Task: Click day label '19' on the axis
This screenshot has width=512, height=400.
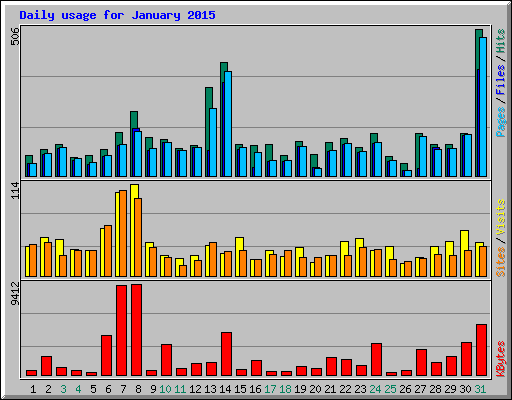Action: (300, 389)
